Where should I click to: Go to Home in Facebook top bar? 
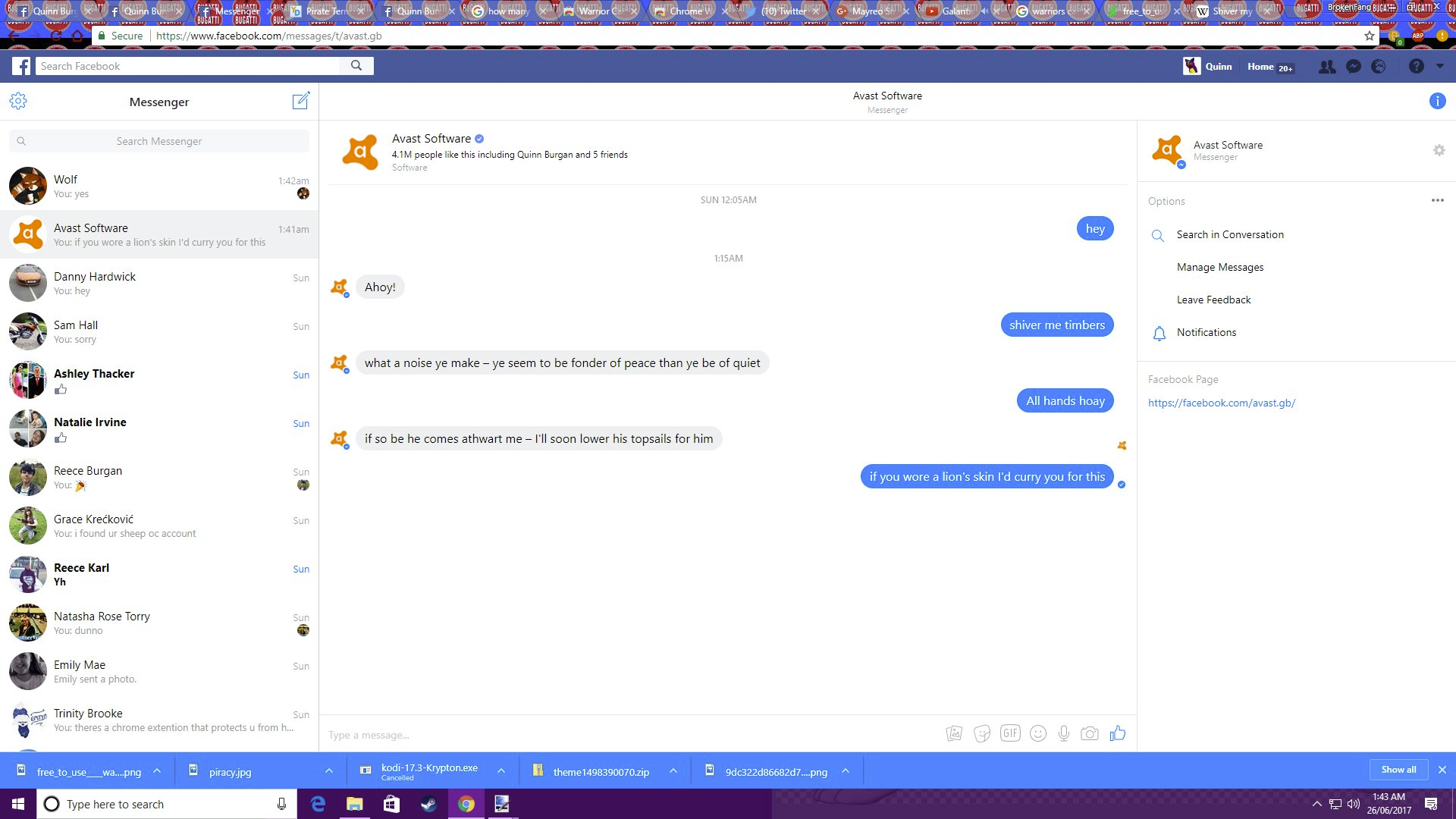point(1260,66)
